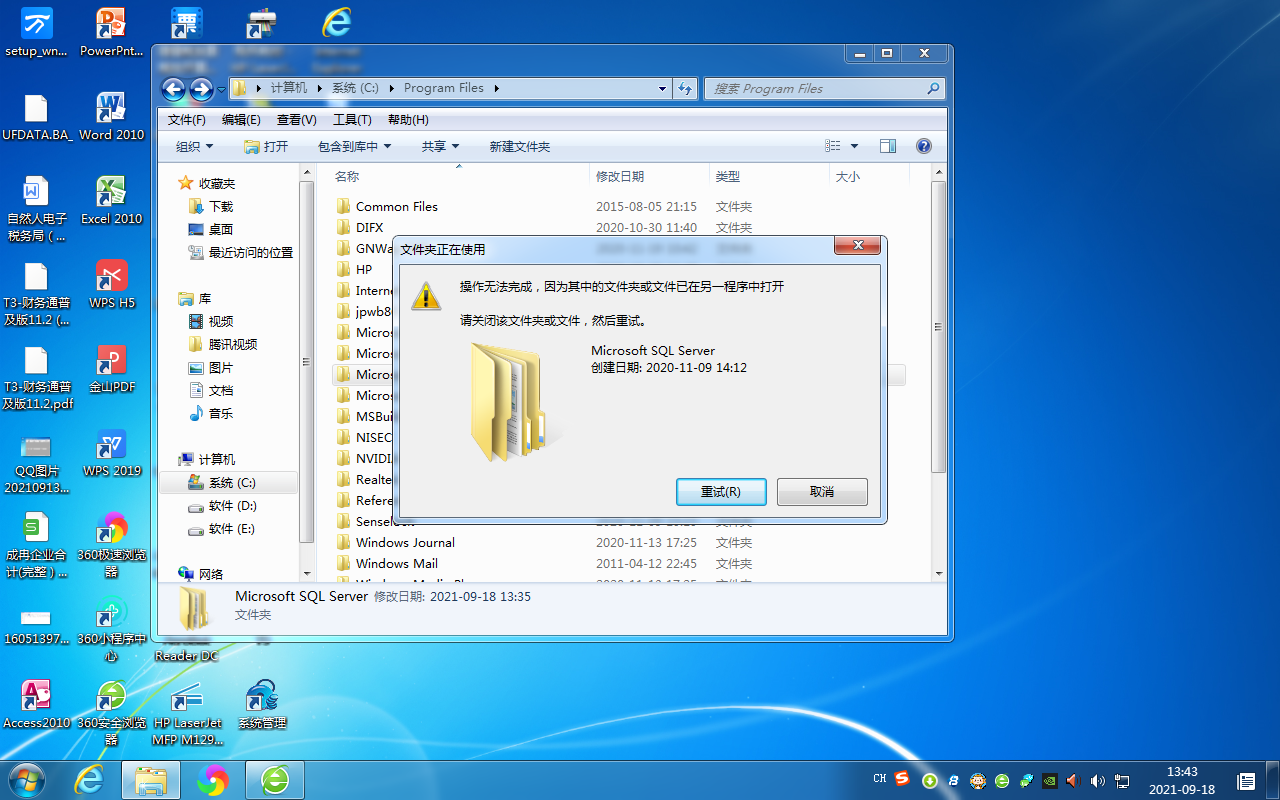Open the view options dropdown arrow
This screenshot has height=800, width=1280.
click(854, 146)
